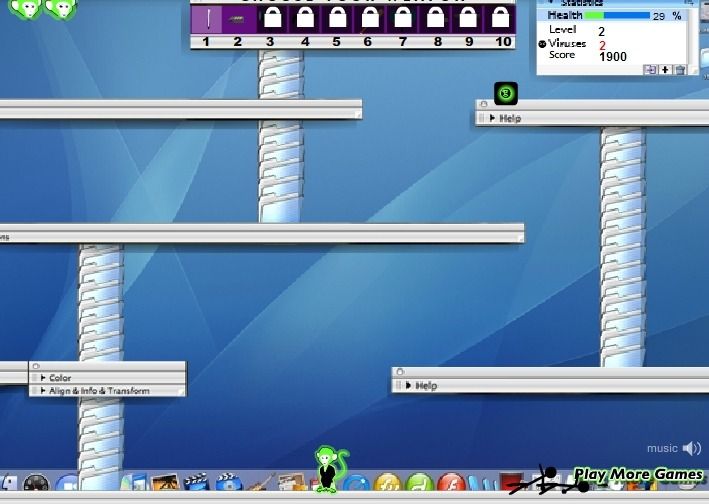709x504 pixels.
Task: Click the round button on lower Help window
Action: [400, 372]
